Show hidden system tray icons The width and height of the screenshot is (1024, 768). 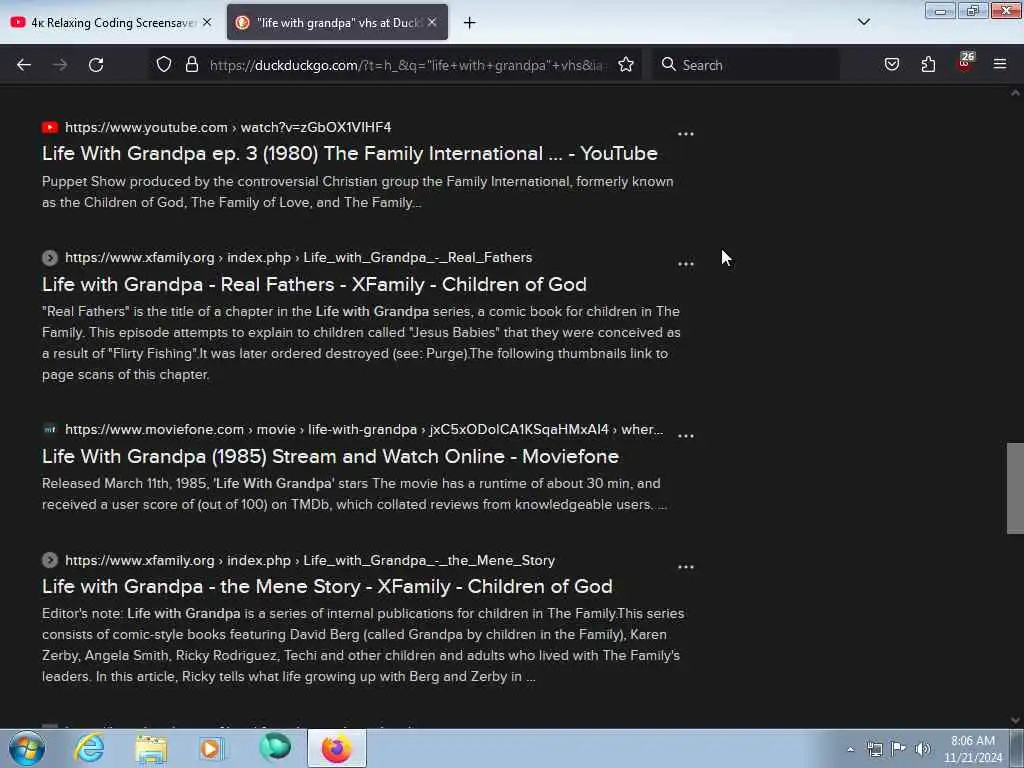click(850, 749)
